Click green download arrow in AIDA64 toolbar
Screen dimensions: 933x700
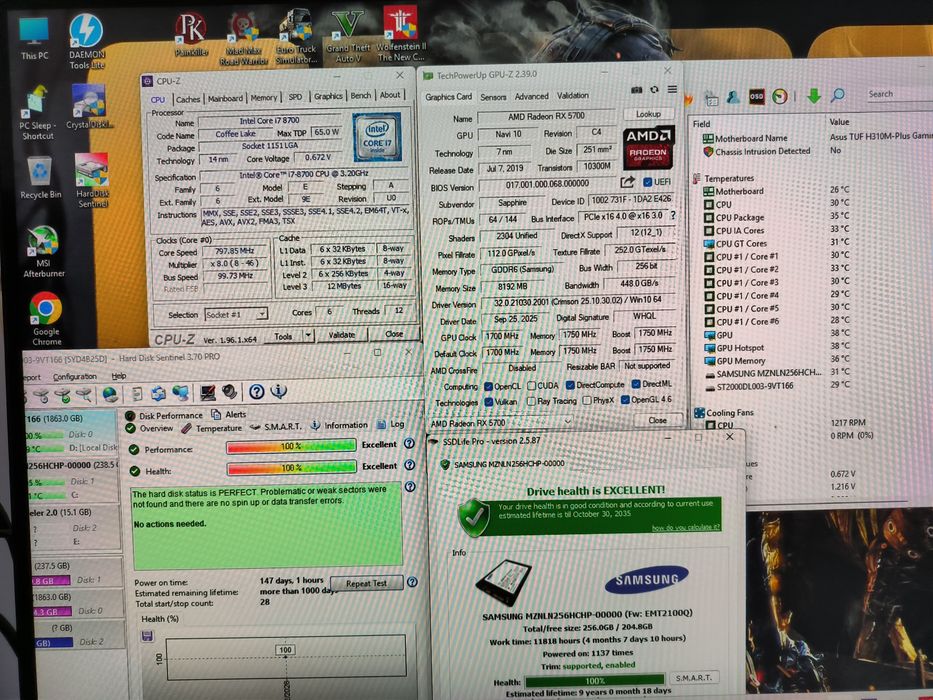coord(813,95)
